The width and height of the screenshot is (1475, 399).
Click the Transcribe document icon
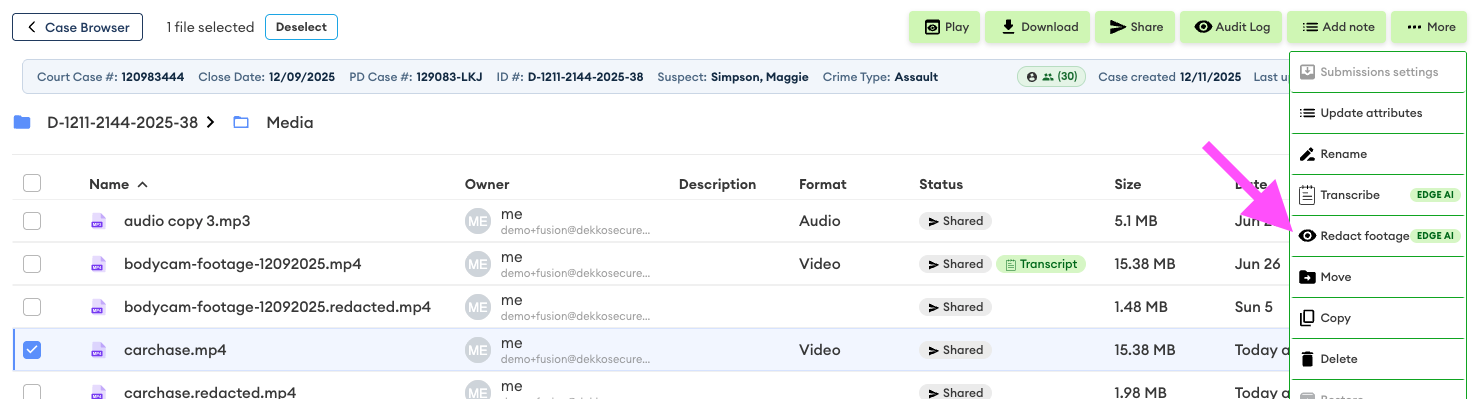point(1306,195)
